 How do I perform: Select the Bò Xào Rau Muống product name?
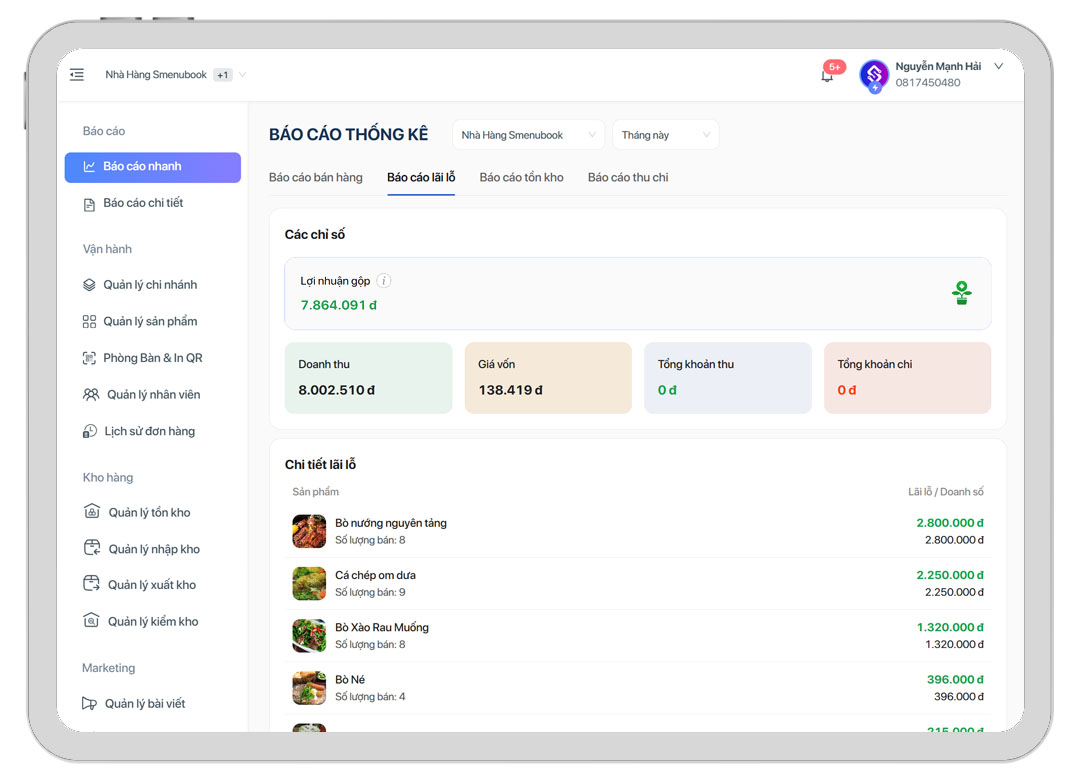pos(382,627)
